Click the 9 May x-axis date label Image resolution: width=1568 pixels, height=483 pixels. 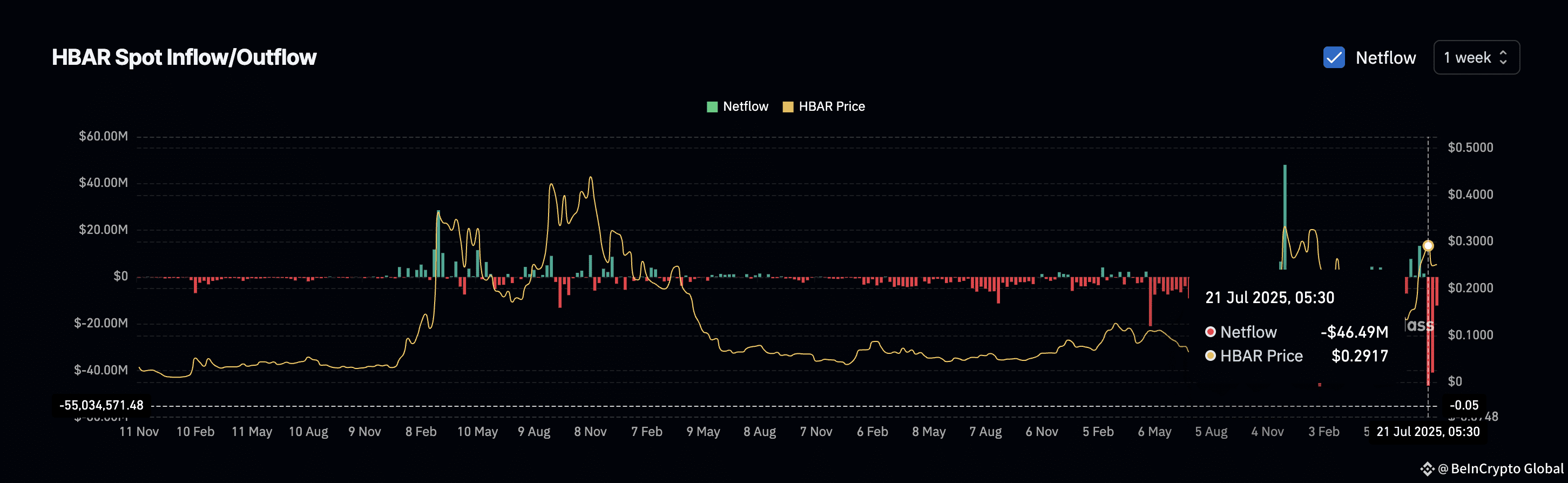click(x=703, y=432)
